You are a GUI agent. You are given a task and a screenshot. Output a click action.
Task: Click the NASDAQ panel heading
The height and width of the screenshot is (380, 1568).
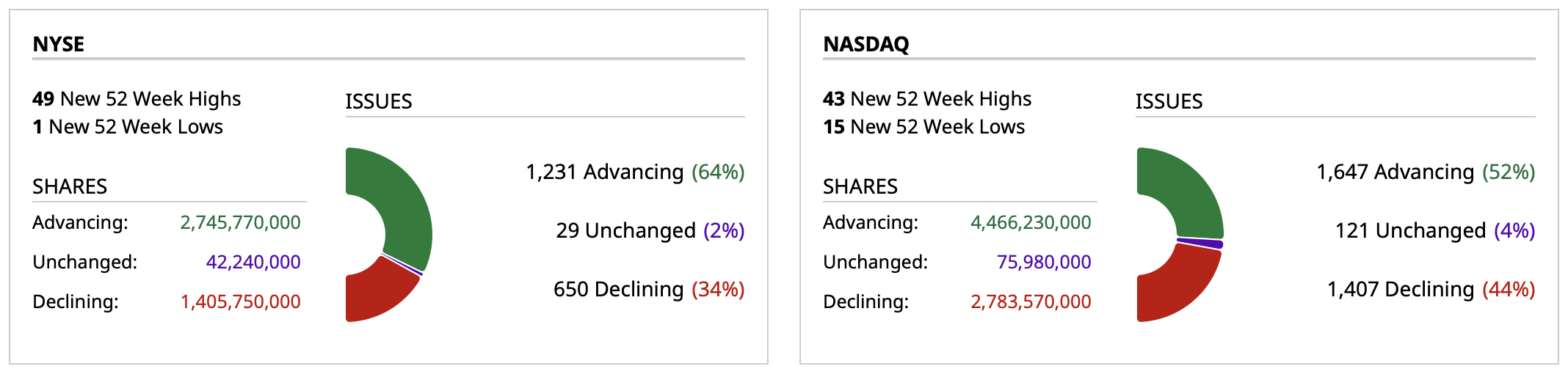click(866, 44)
